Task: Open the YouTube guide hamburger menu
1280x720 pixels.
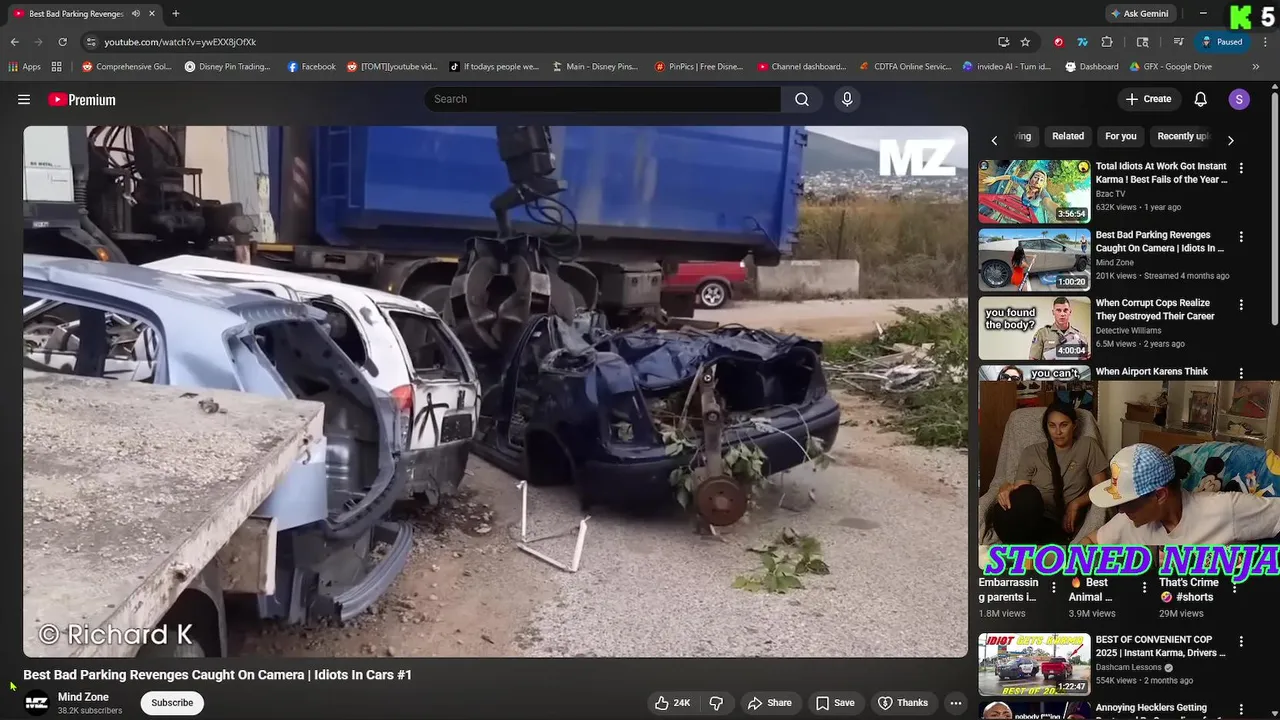Action: (x=24, y=99)
